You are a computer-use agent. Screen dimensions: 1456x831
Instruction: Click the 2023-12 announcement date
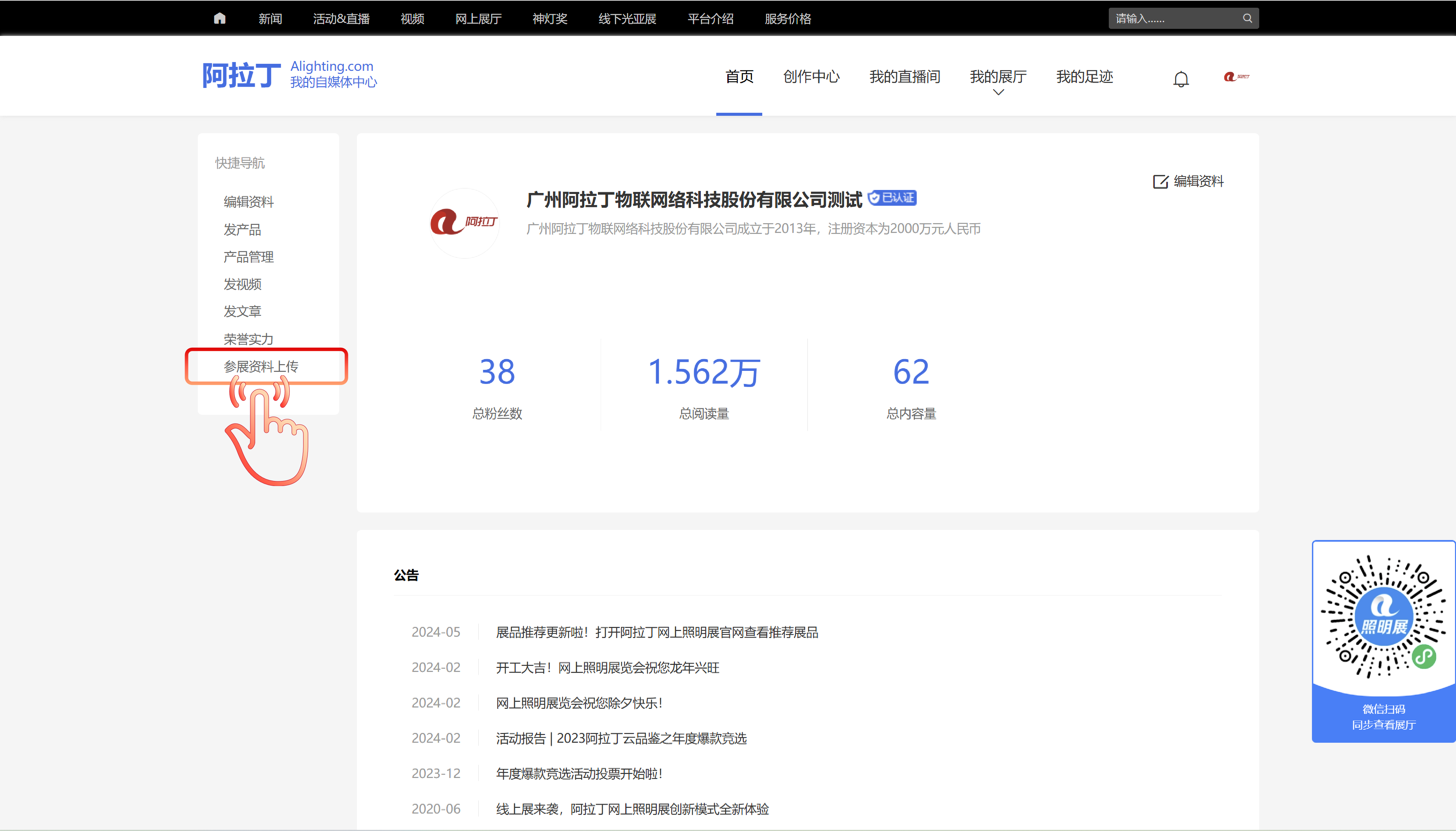pyautogui.click(x=436, y=774)
